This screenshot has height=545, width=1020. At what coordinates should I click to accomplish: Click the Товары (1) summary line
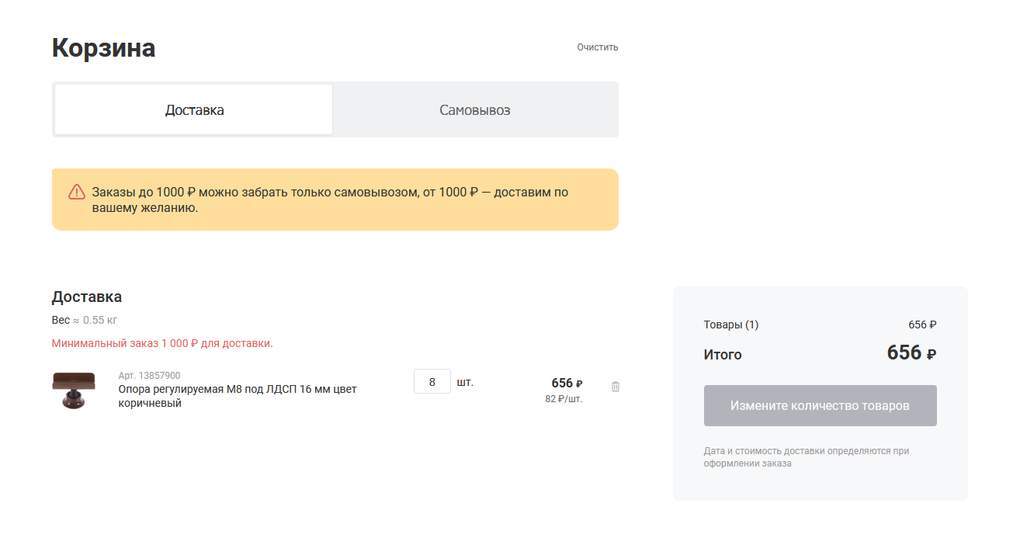(x=731, y=325)
